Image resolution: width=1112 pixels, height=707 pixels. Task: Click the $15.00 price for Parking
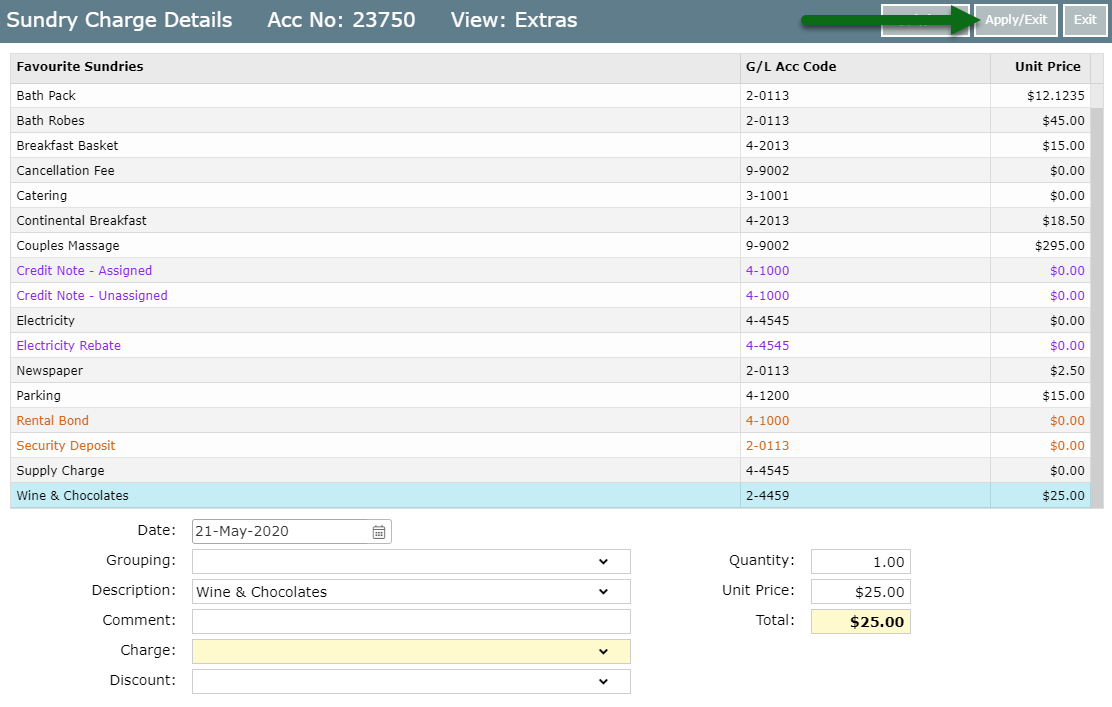[x=1063, y=396]
